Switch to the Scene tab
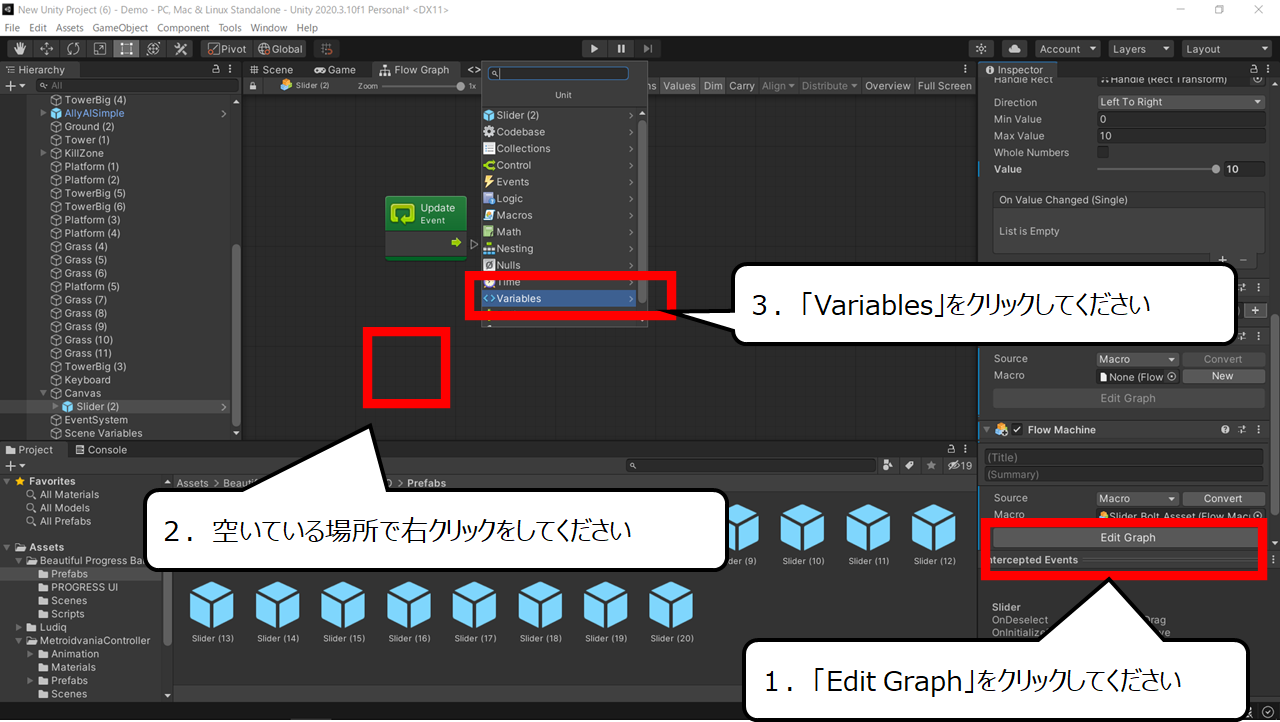 [271, 70]
